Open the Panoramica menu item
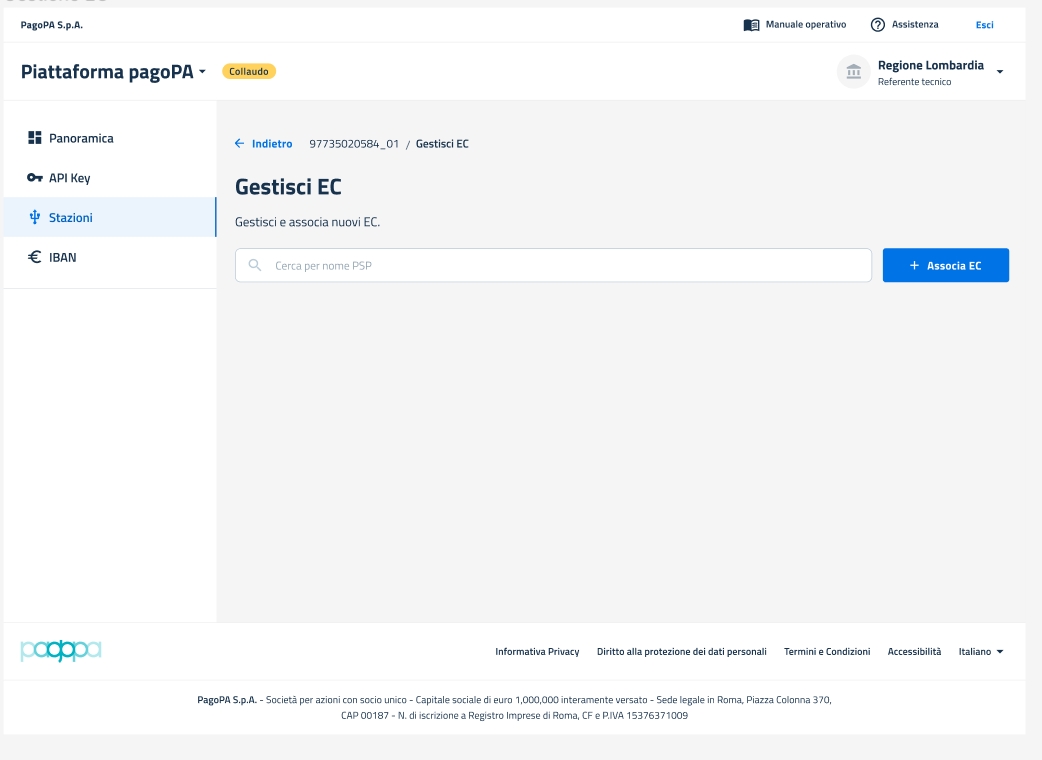1042x760 pixels. tap(81, 138)
